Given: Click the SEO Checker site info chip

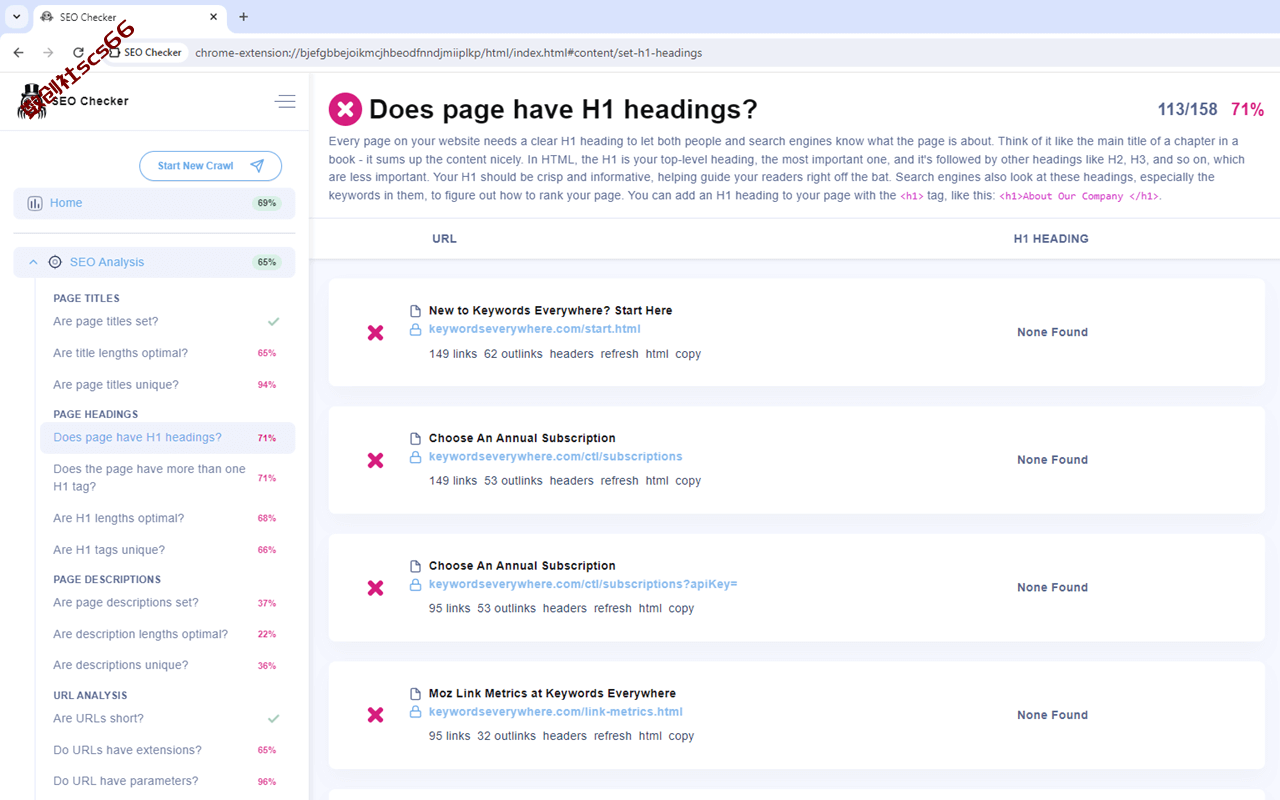Looking at the screenshot, I should click(x=146, y=52).
